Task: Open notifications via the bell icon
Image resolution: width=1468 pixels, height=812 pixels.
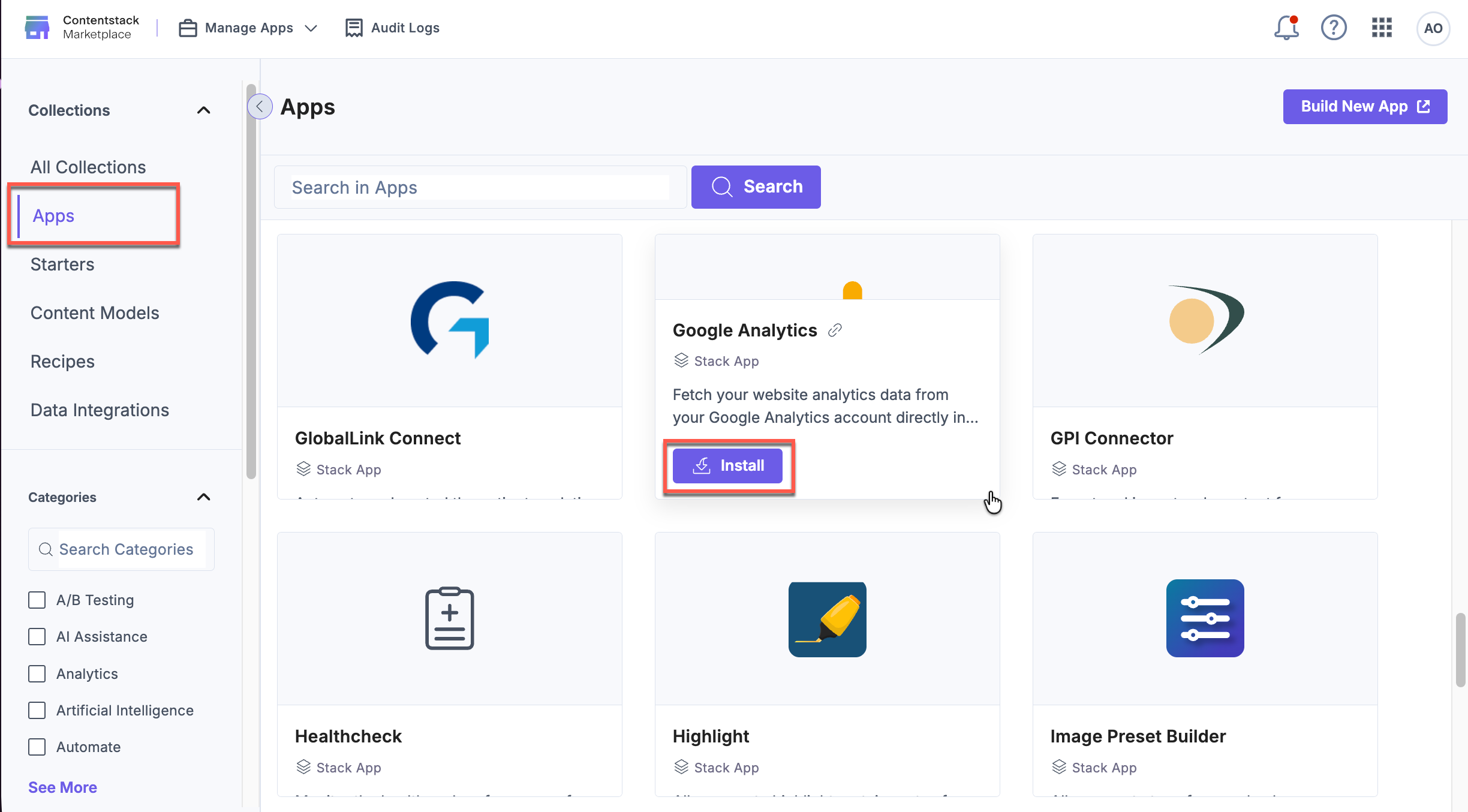Action: click(x=1285, y=28)
